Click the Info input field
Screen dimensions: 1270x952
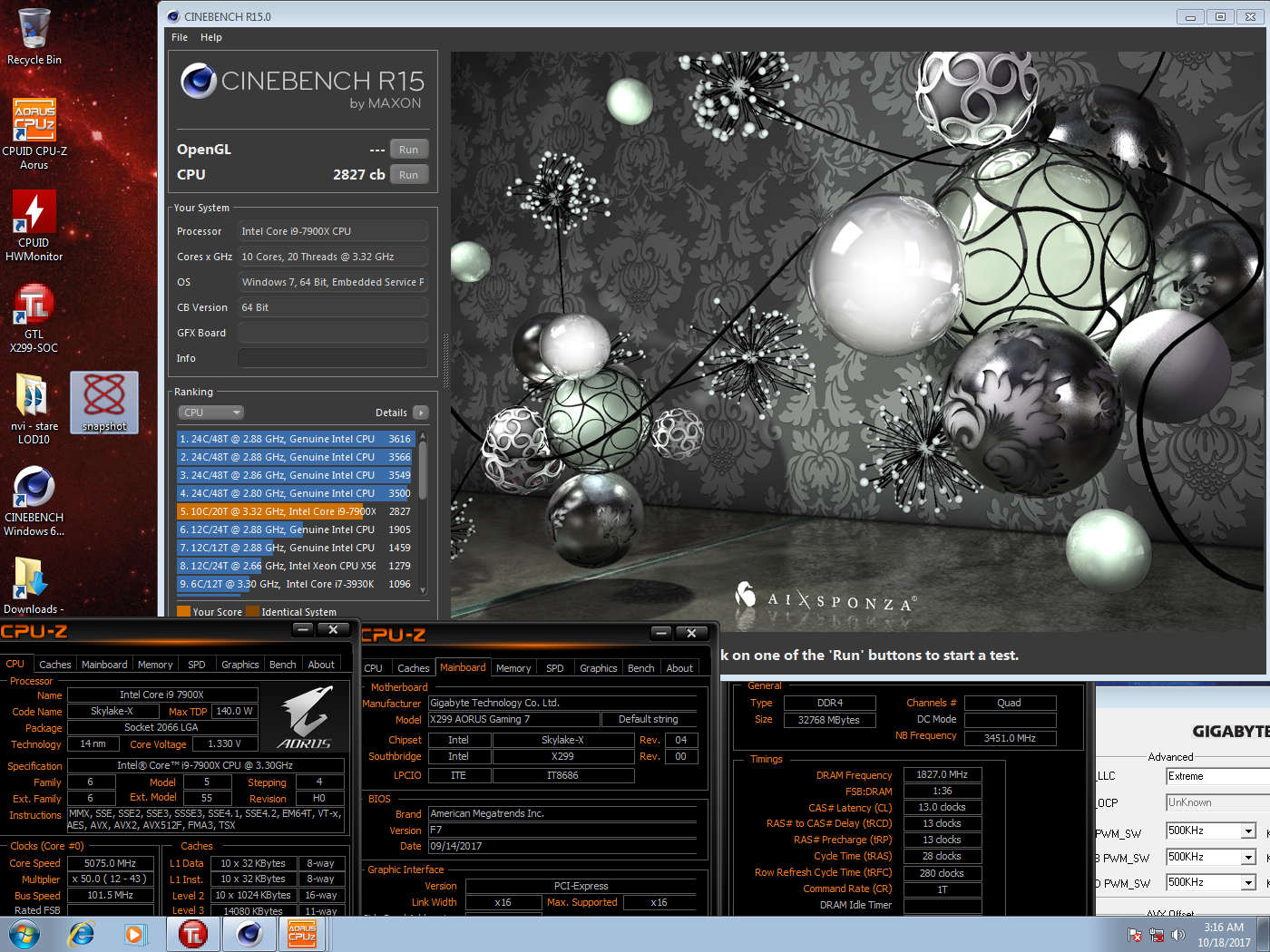click(332, 358)
